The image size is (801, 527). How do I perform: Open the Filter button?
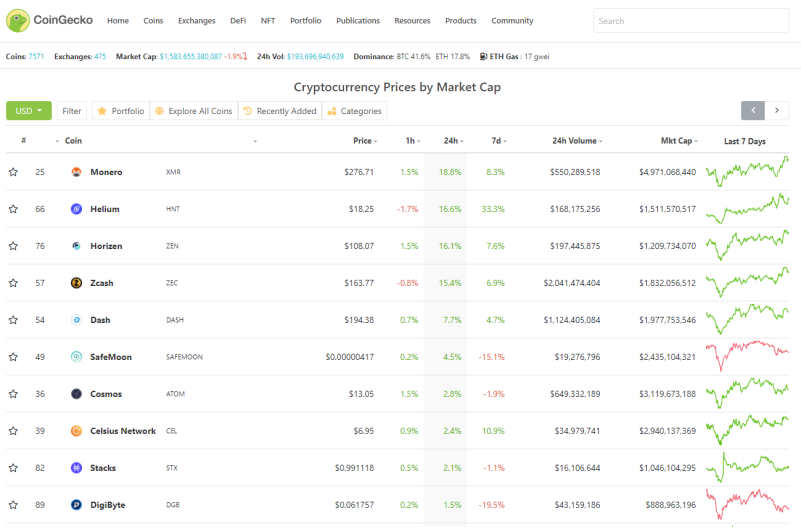coord(72,111)
